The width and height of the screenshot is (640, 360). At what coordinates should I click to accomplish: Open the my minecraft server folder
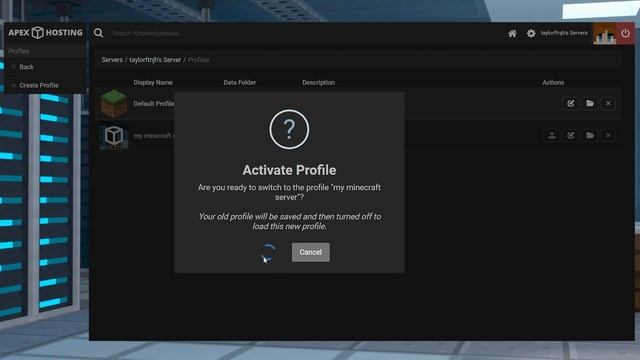[590, 136]
